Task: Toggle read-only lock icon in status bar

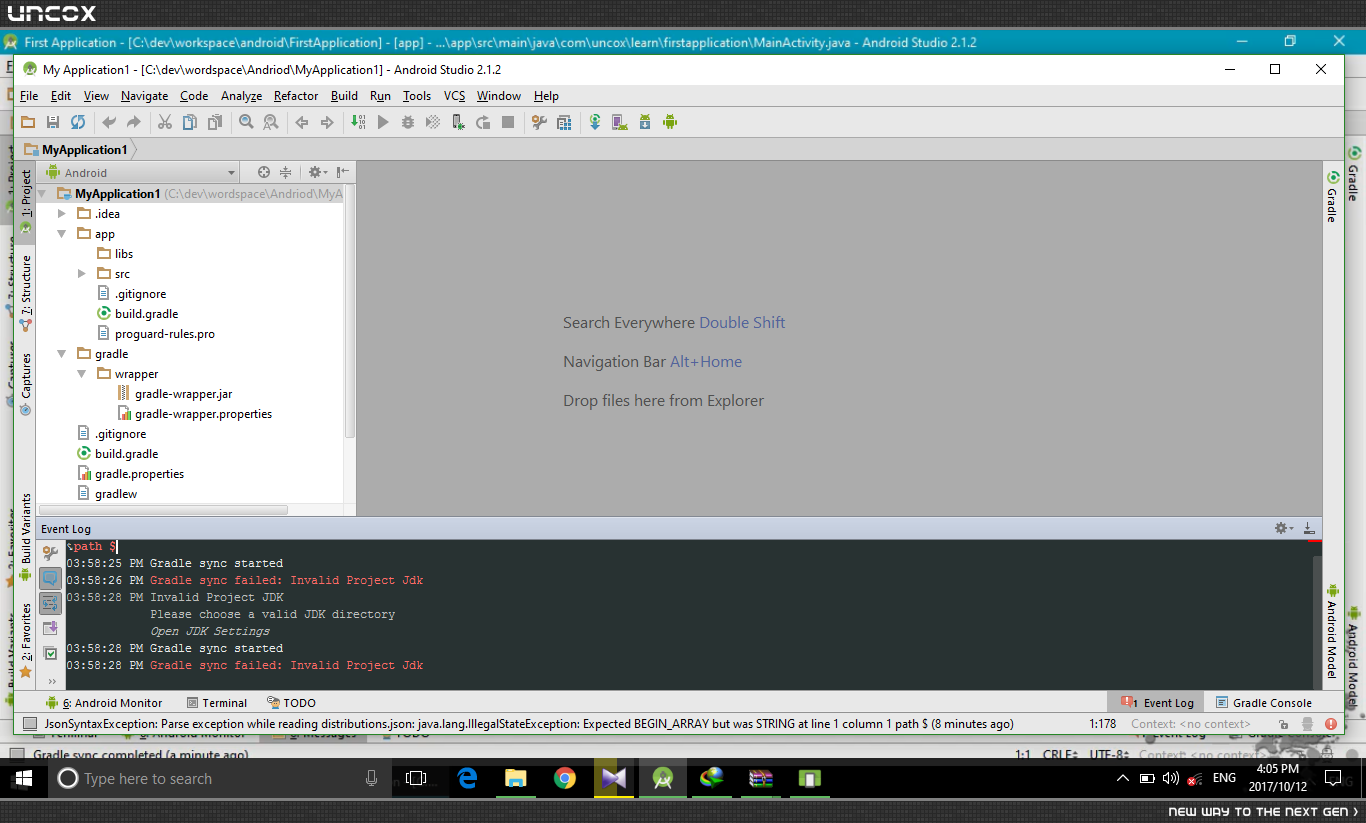Action: click(x=1283, y=724)
